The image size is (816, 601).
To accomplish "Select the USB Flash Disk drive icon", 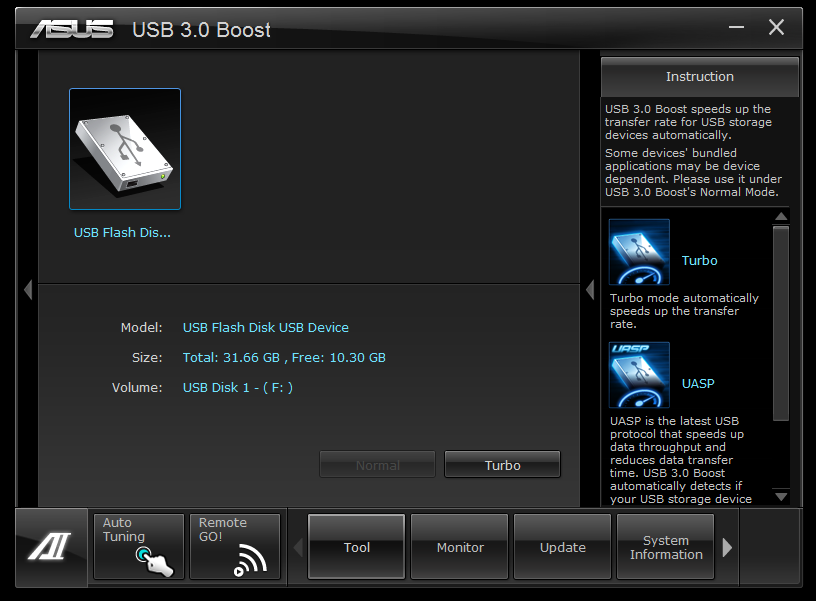I will [125, 149].
